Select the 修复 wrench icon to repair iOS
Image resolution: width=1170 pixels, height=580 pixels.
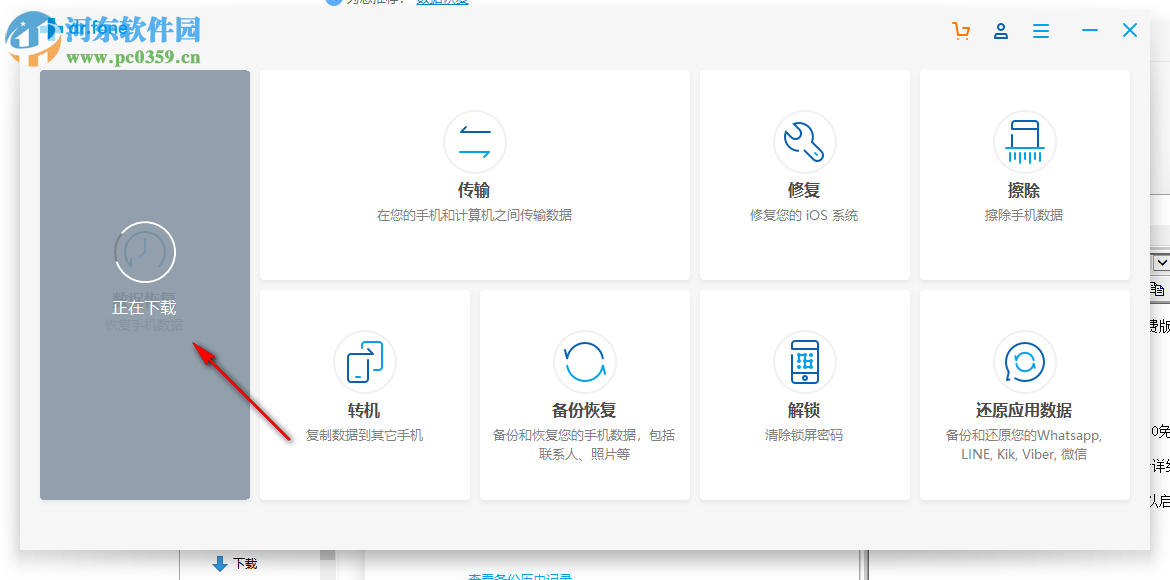pos(804,142)
